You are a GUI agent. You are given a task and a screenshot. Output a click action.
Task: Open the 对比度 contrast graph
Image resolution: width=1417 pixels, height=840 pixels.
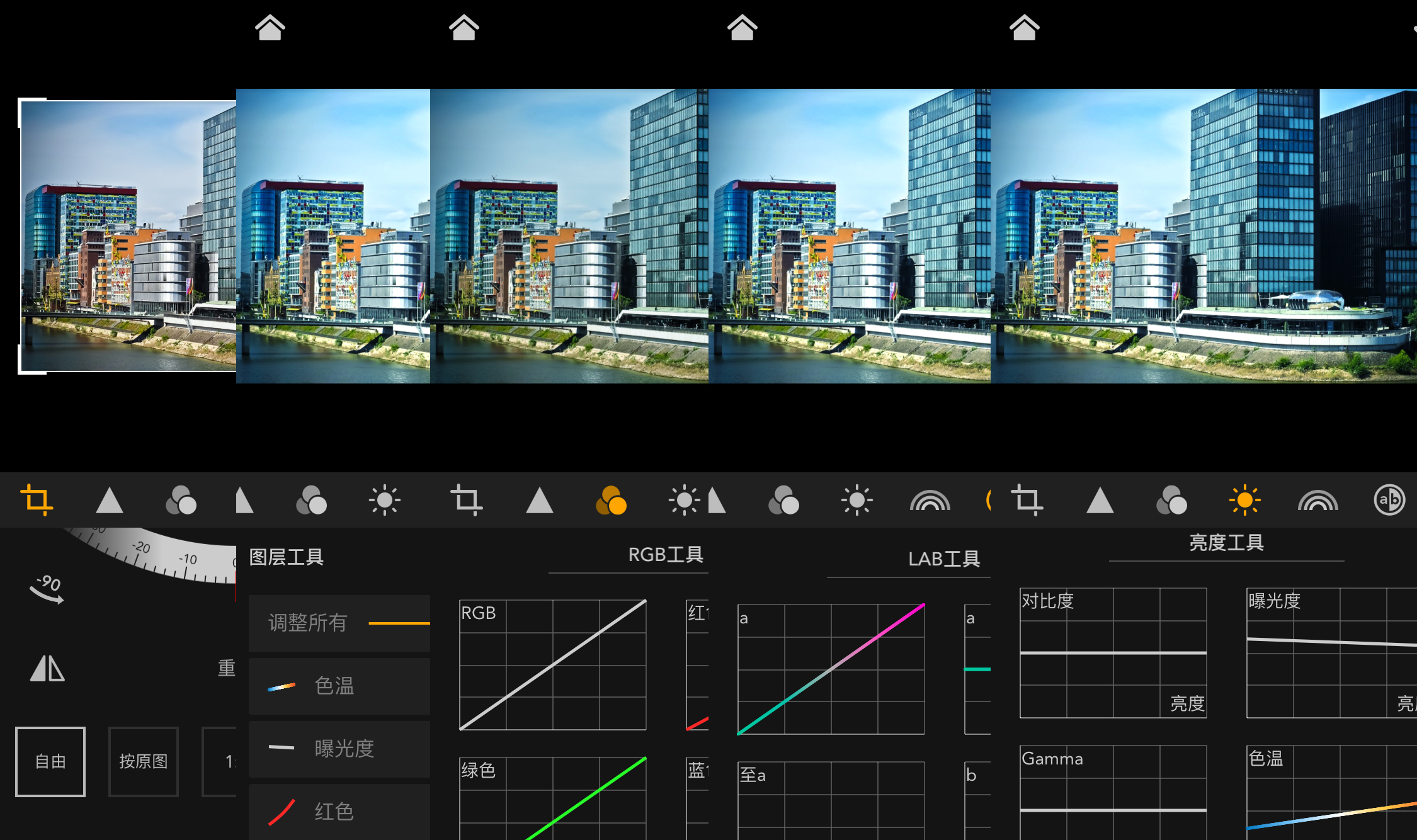(1113, 653)
